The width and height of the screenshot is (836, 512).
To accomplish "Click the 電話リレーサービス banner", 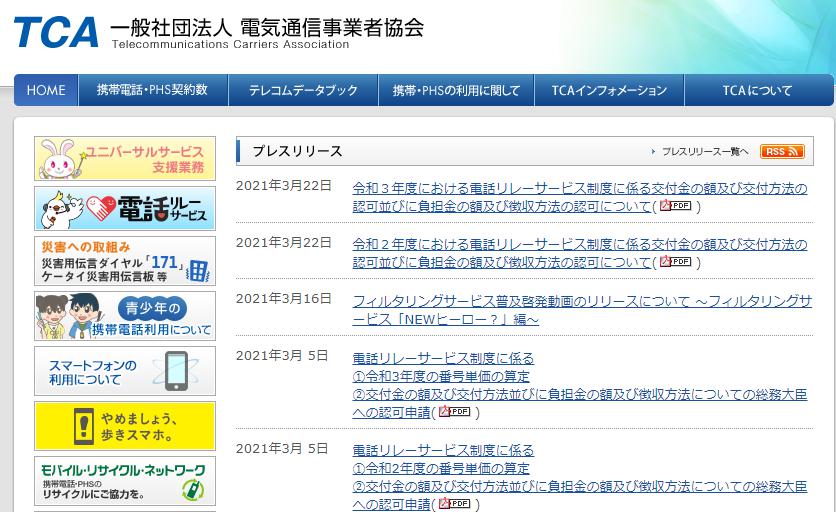I will [125, 209].
